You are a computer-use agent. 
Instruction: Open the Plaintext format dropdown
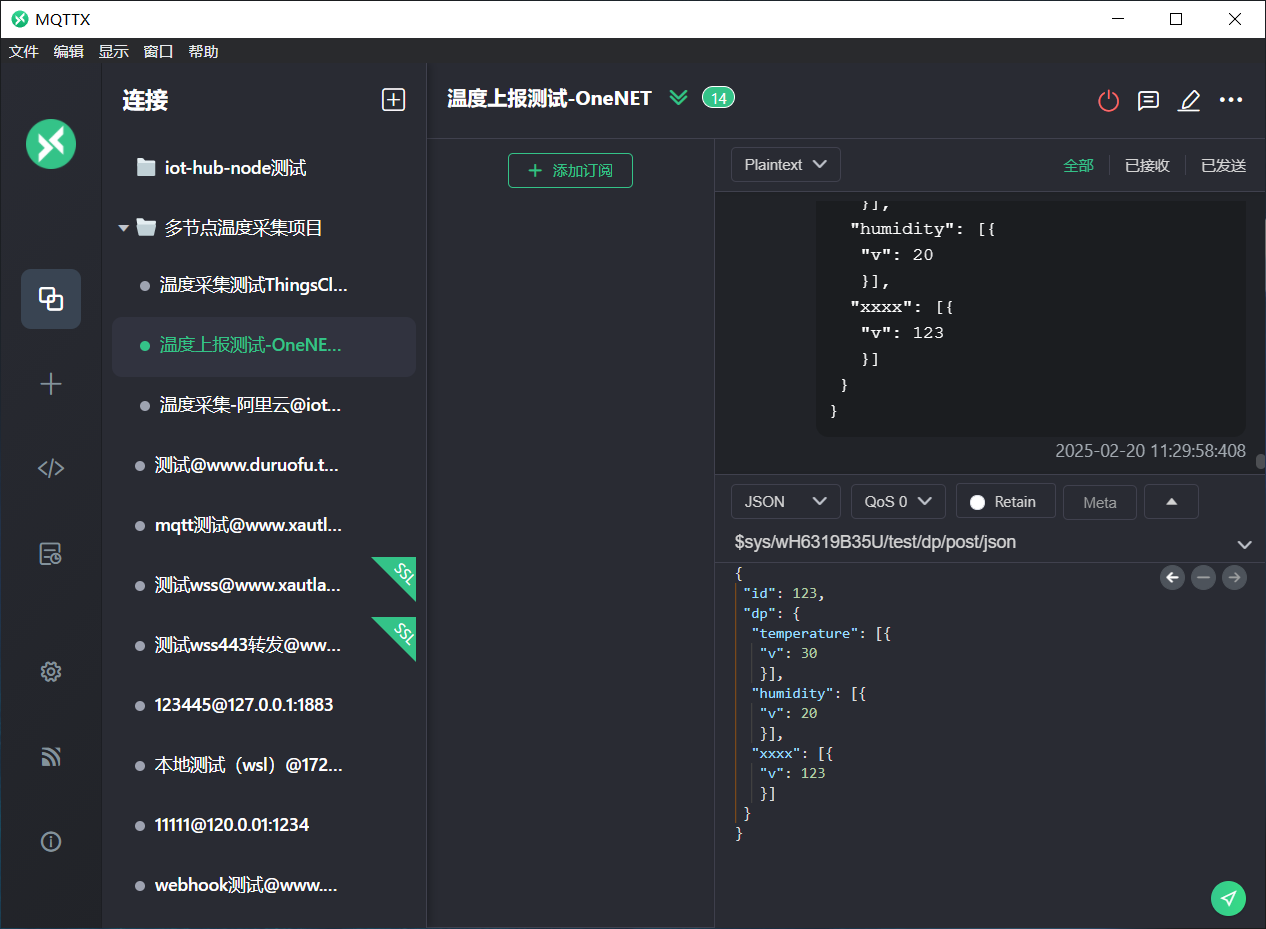point(785,165)
